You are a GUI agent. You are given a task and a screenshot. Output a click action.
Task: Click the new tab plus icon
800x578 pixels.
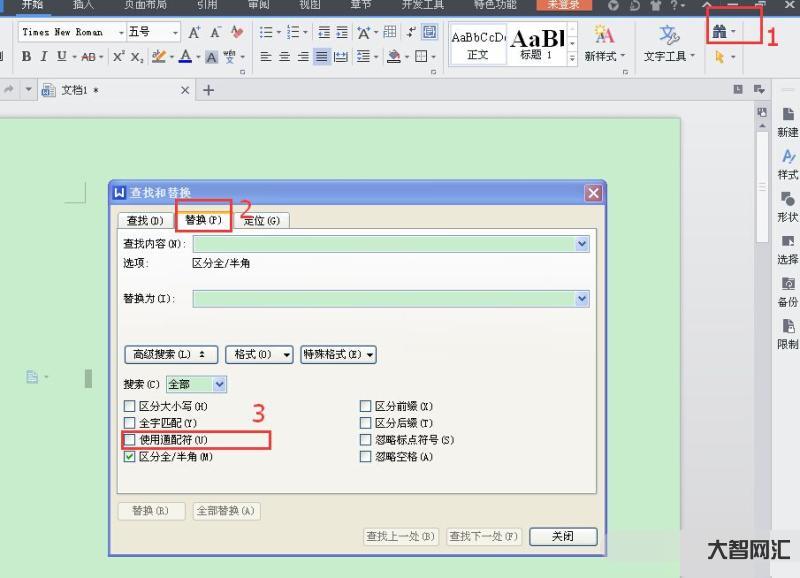pyautogui.click(x=209, y=90)
